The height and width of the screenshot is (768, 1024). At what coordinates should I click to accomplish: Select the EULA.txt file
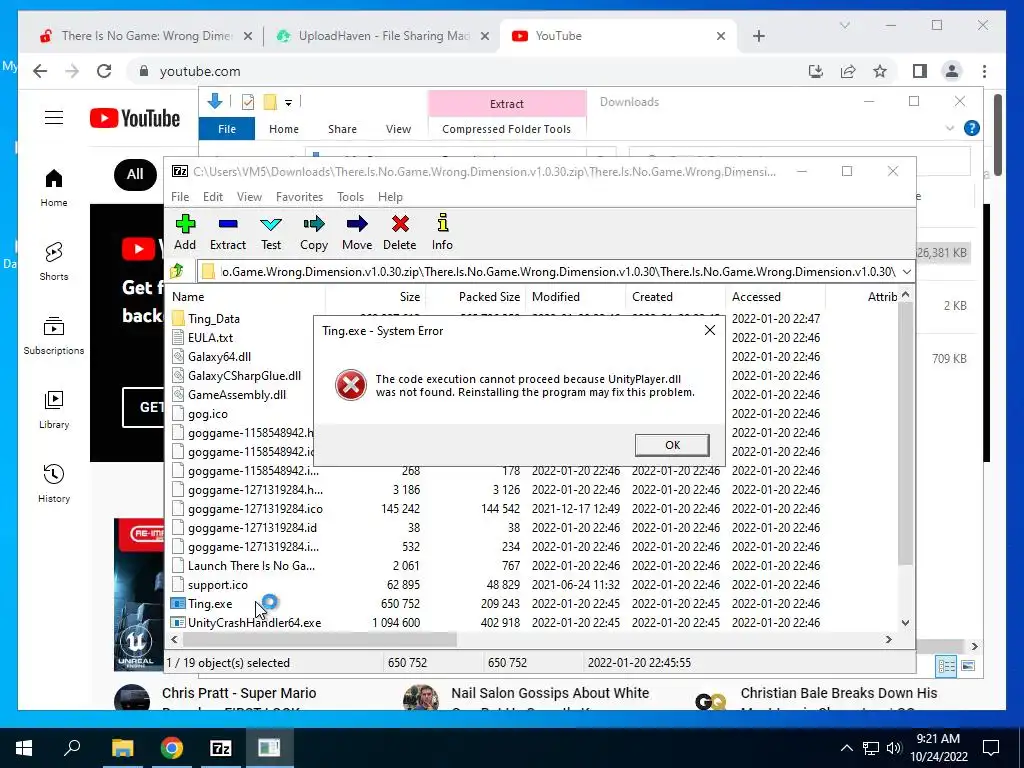(x=210, y=338)
